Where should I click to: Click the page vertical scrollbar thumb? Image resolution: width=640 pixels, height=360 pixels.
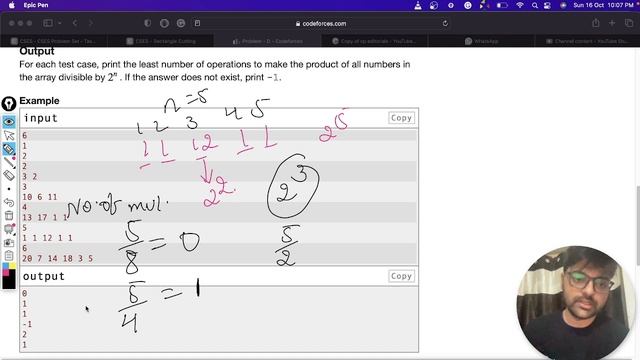coord(638,225)
